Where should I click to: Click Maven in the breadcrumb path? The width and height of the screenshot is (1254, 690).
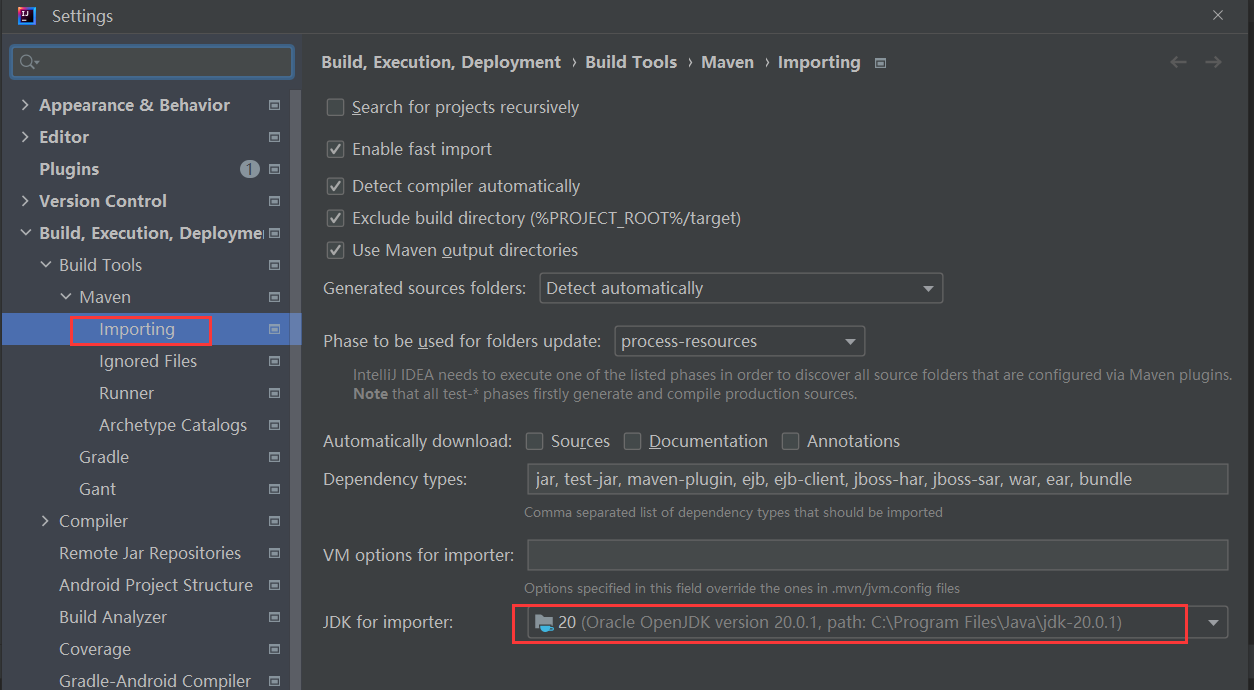coord(727,62)
